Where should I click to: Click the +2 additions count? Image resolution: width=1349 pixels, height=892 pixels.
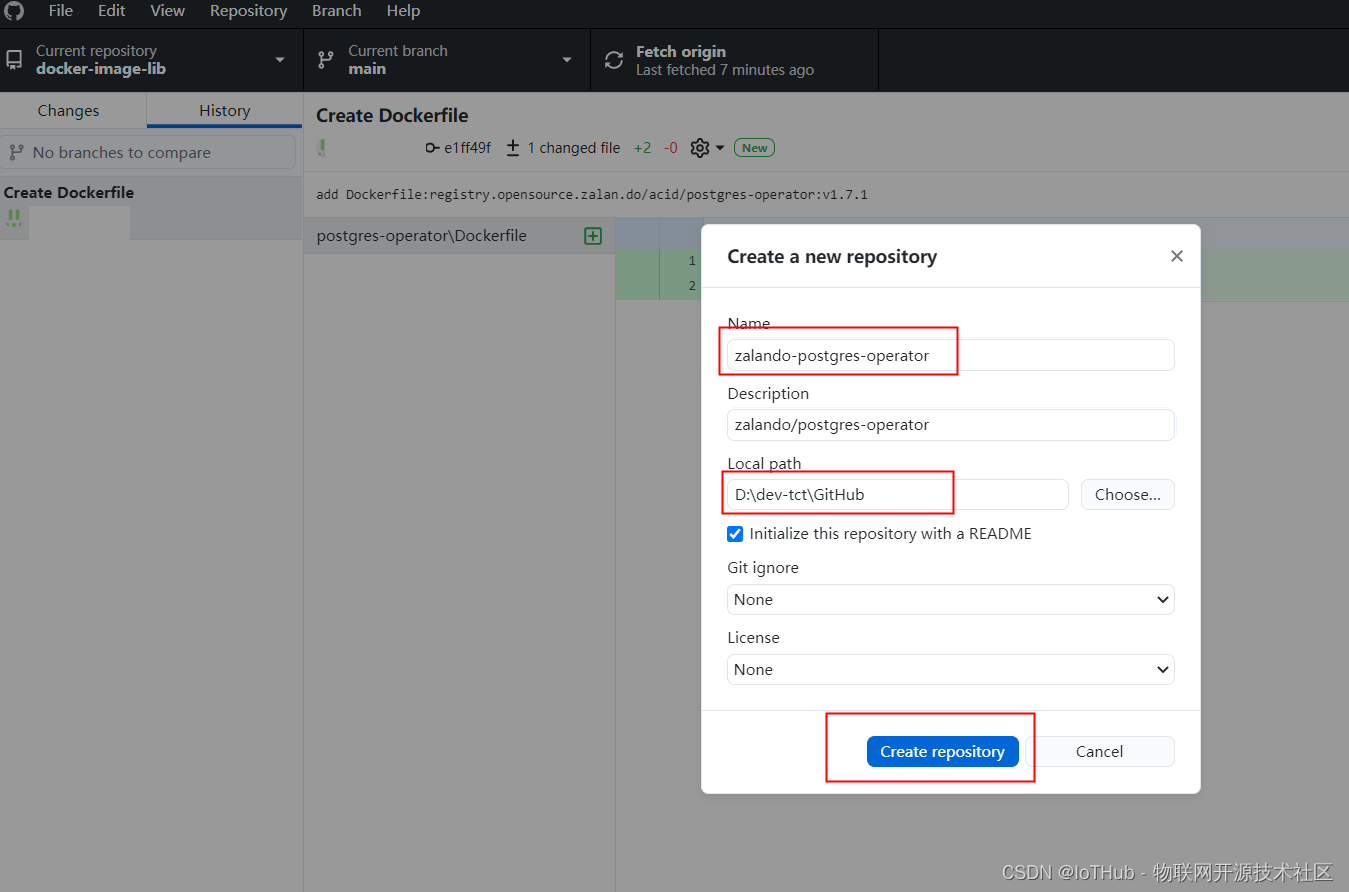tap(642, 148)
